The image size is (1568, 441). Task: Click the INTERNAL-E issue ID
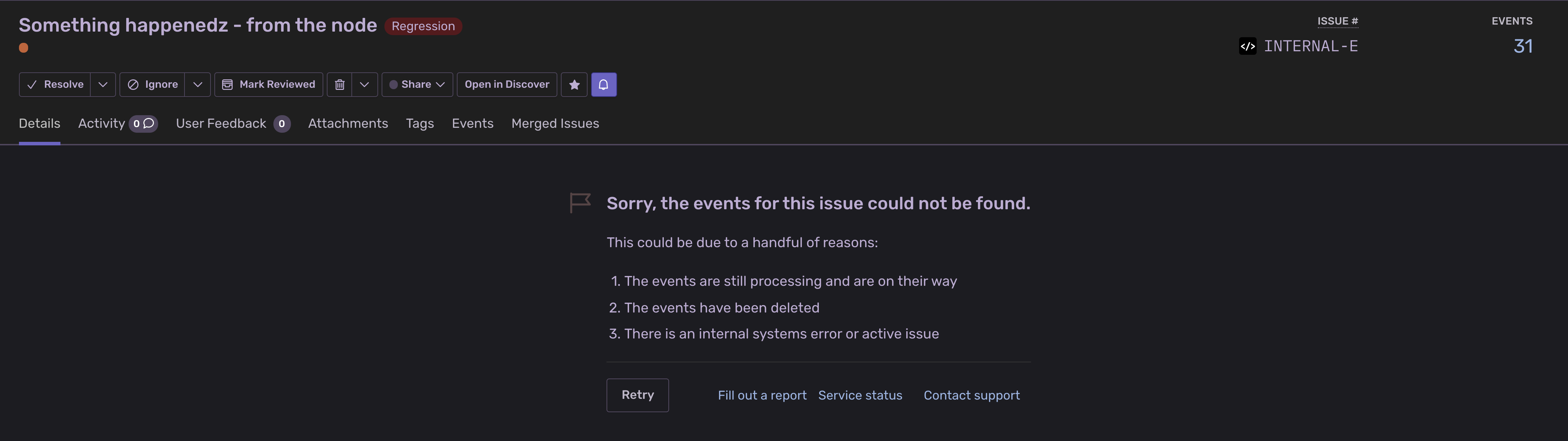(1311, 46)
